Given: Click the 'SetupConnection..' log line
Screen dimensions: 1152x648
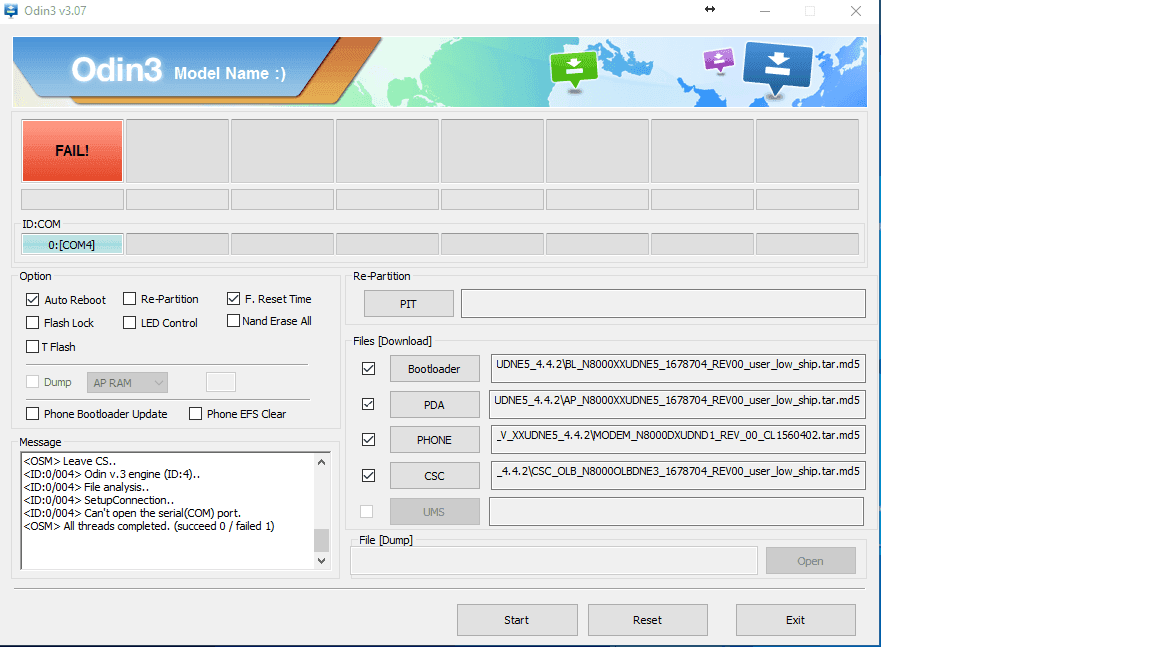Looking at the screenshot, I should (99, 500).
